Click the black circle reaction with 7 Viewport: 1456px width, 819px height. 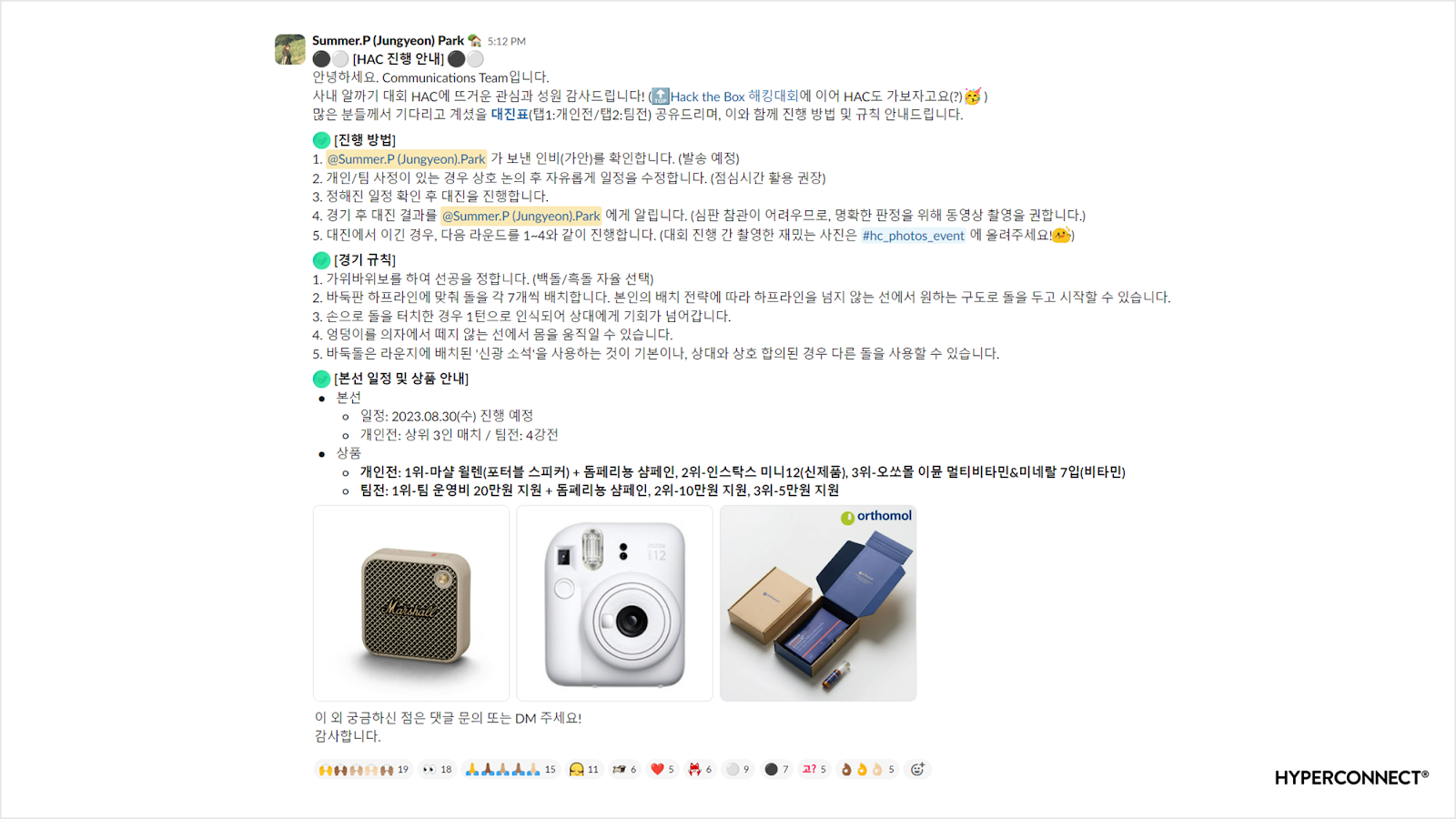pos(776,770)
